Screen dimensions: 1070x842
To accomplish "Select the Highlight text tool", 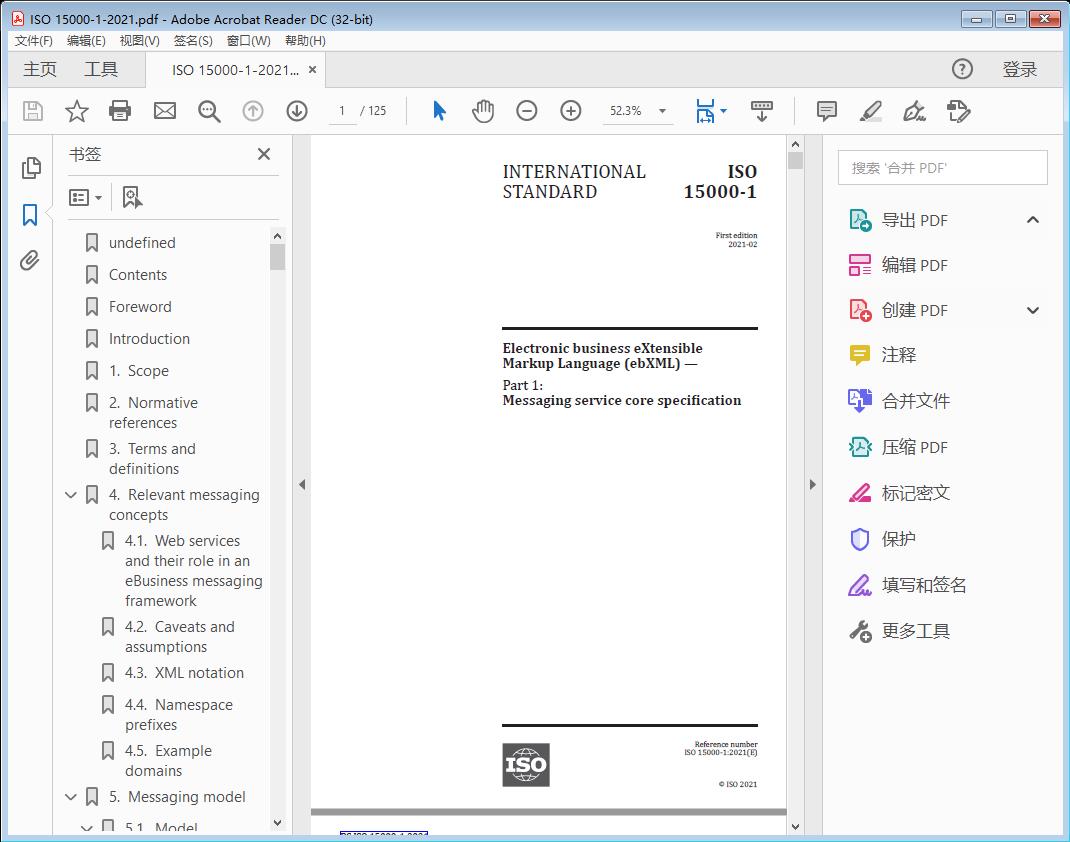I will [x=870, y=111].
